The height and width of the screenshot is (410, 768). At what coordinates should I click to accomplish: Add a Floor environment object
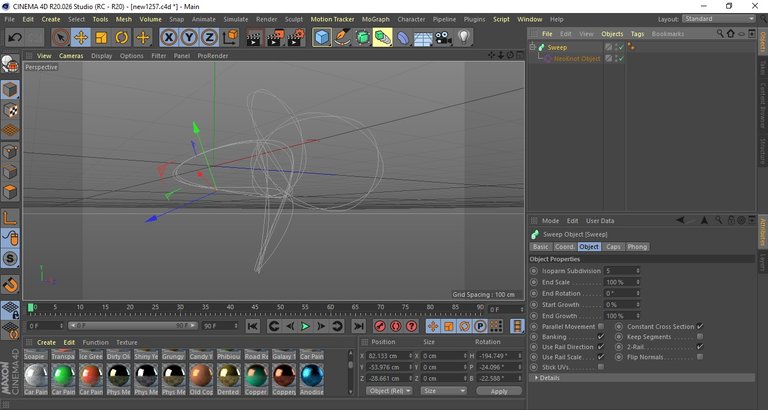click(423, 38)
